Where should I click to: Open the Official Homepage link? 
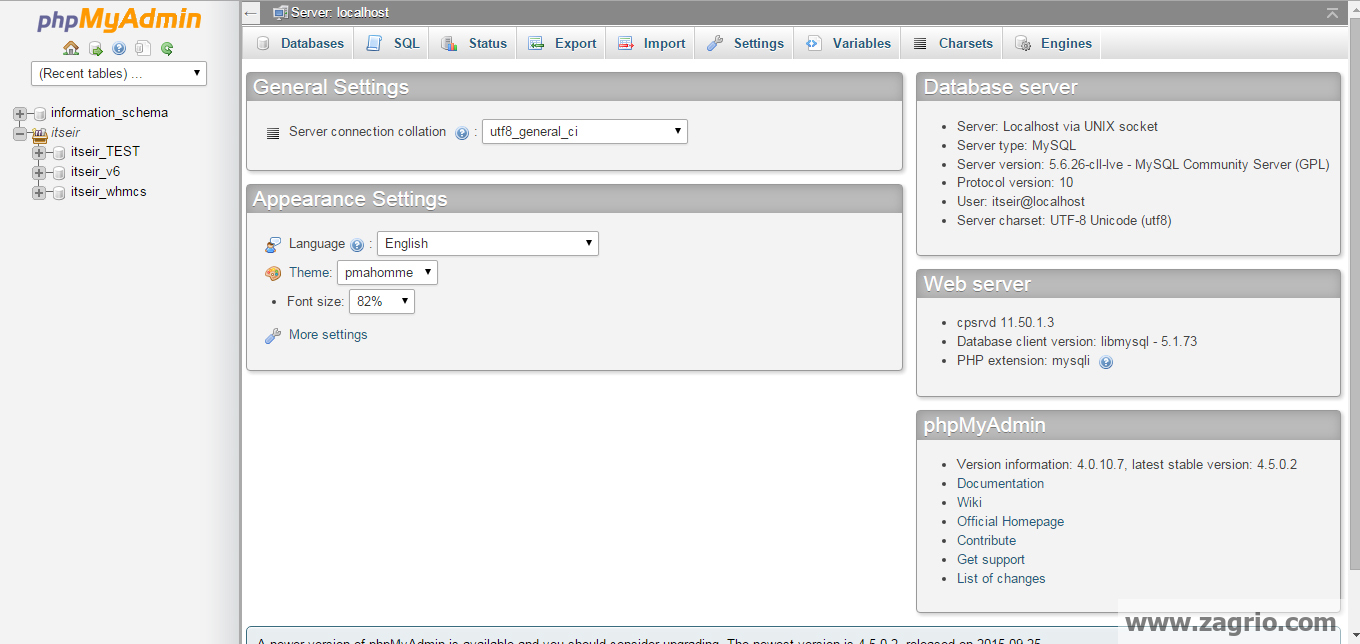tap(1010, 521)
